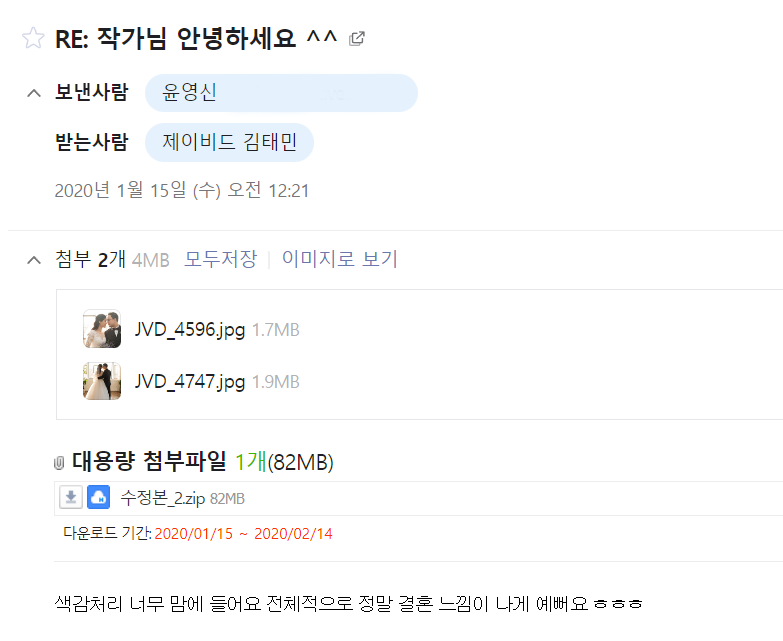The image size is (783, 641).
Task: Open the JVD_4747.jpg thumbnail preview
Action: tap(102, 381)
